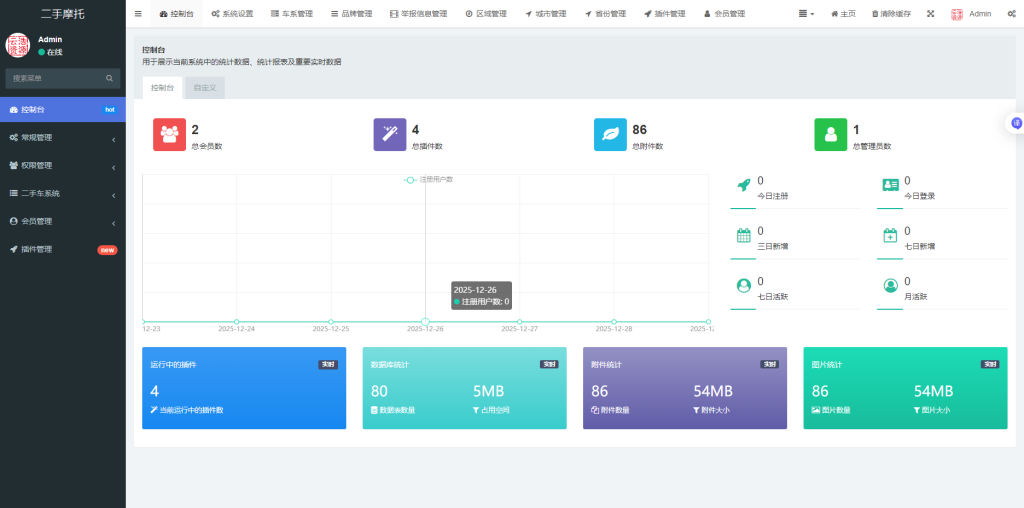Click the red 总会员数 members icon
1024x508 pixels.
click(x=169, y=135)
